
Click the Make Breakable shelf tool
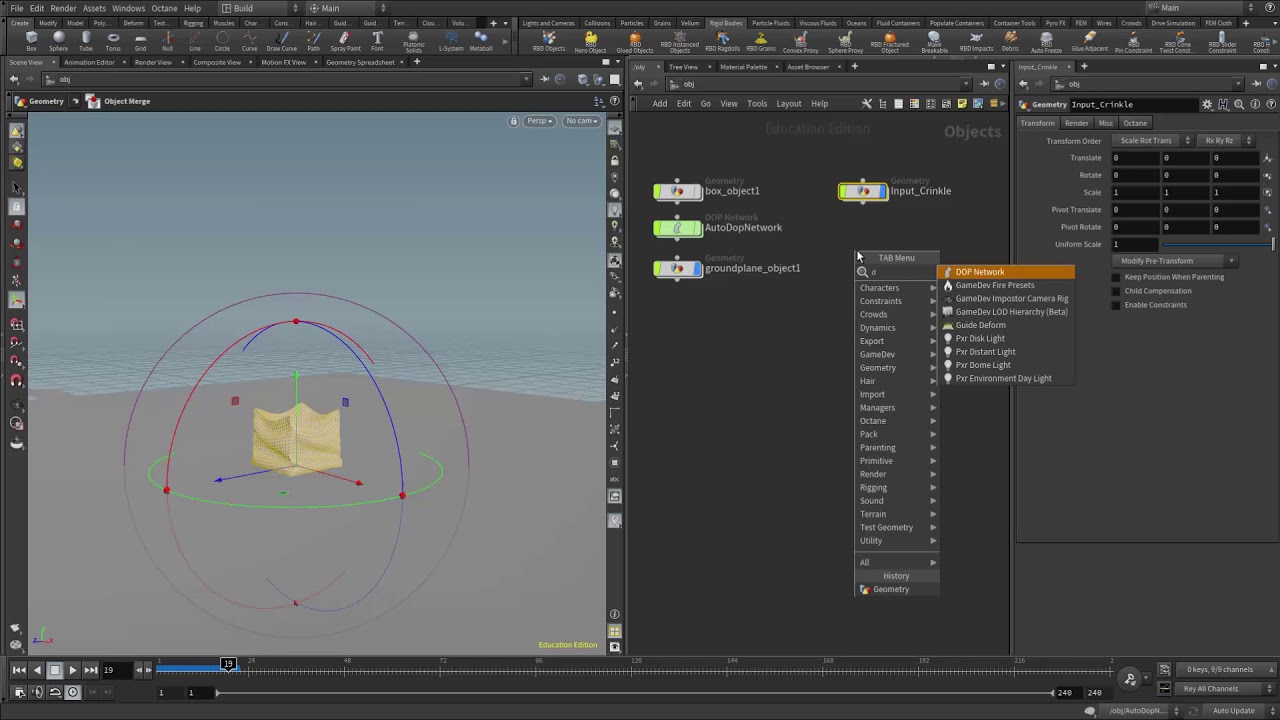tap(934, 42)
